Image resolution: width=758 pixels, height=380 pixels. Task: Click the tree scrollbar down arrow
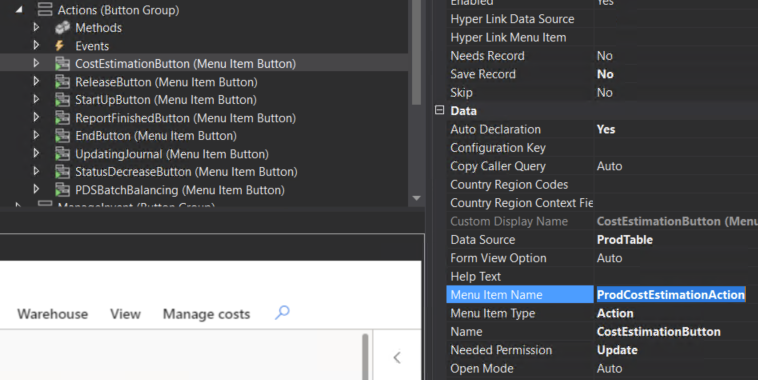(416, 198)
